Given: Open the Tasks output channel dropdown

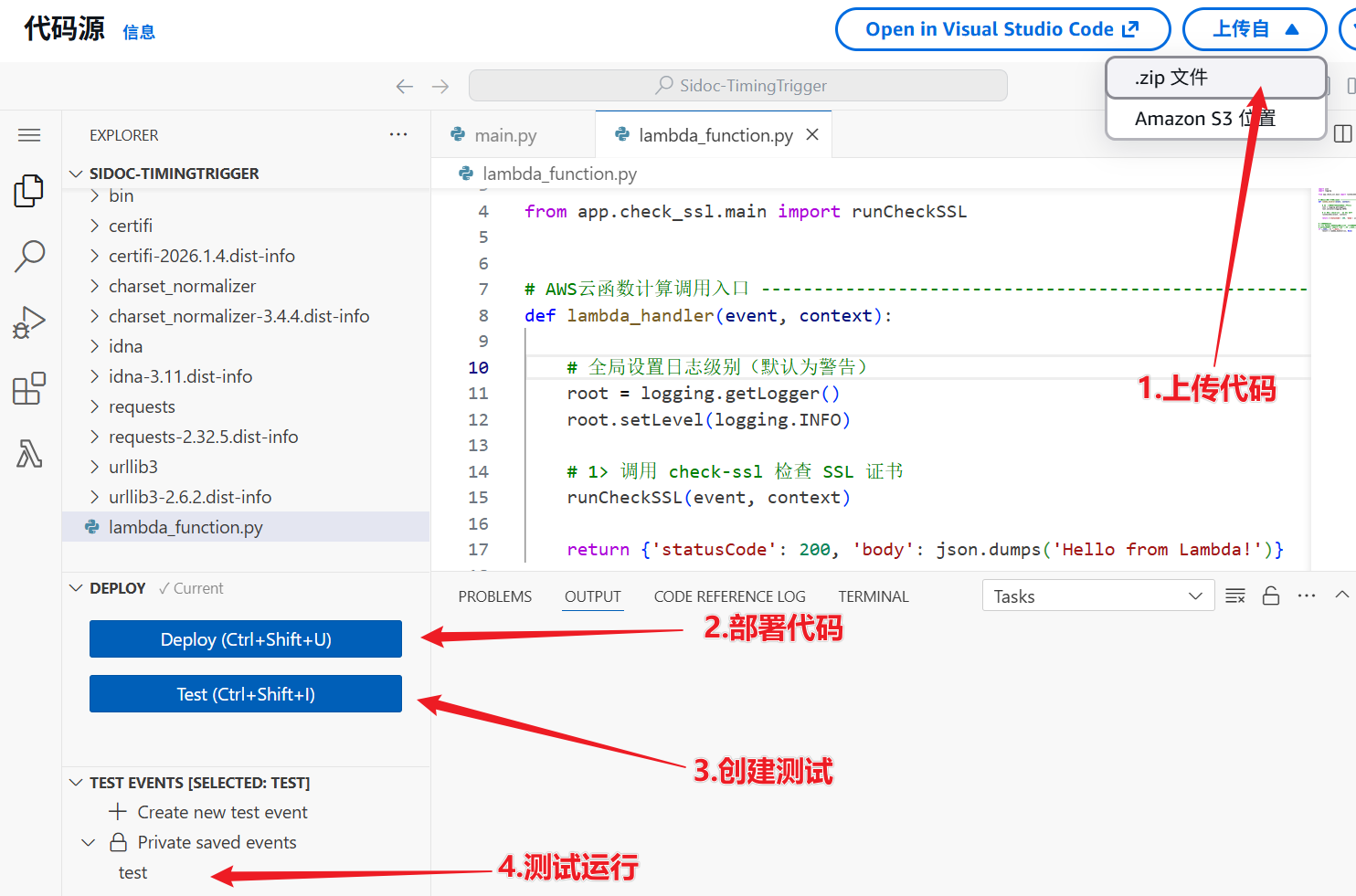Looking at the screenshot, I should [1097, 596].
